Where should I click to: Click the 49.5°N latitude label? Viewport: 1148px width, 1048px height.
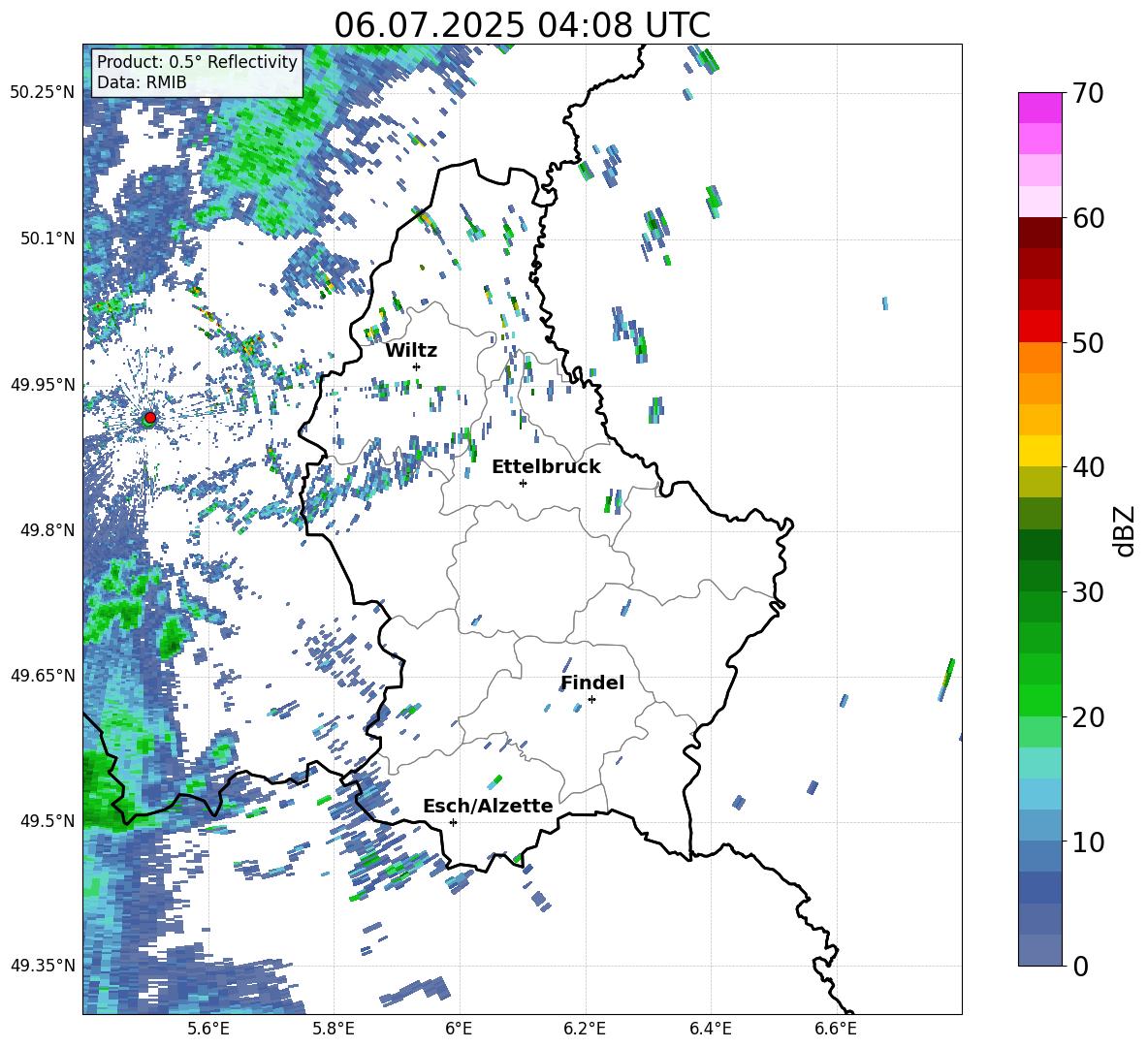[48, 820]
